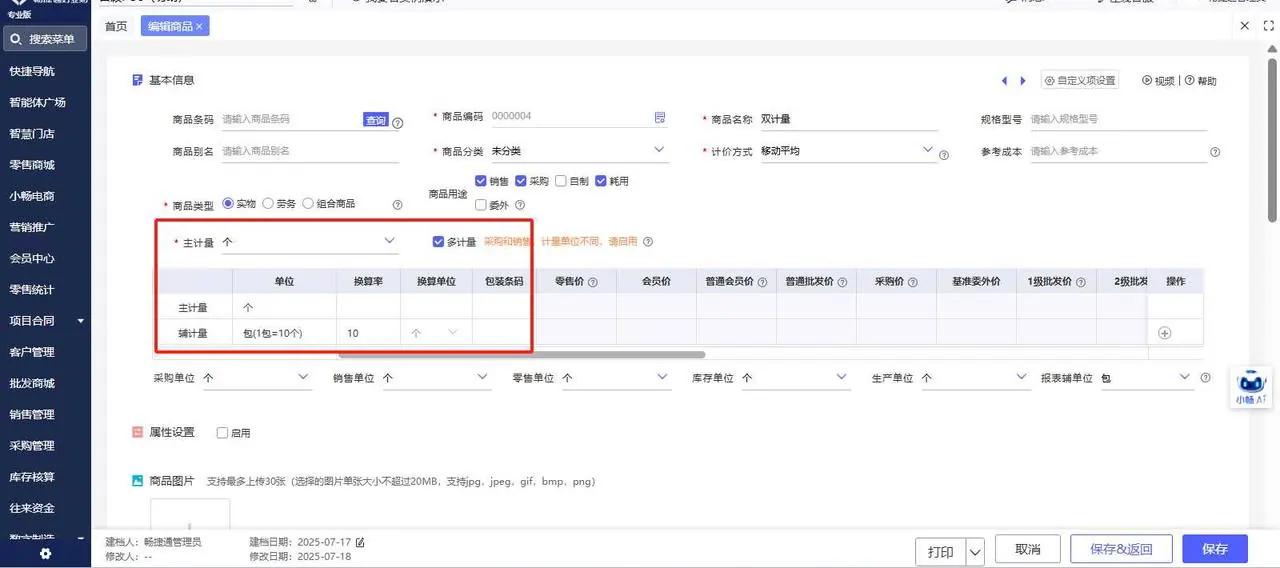Click the 查询 barcode button
The image size is (1280, 568).
tap(375, 120)
